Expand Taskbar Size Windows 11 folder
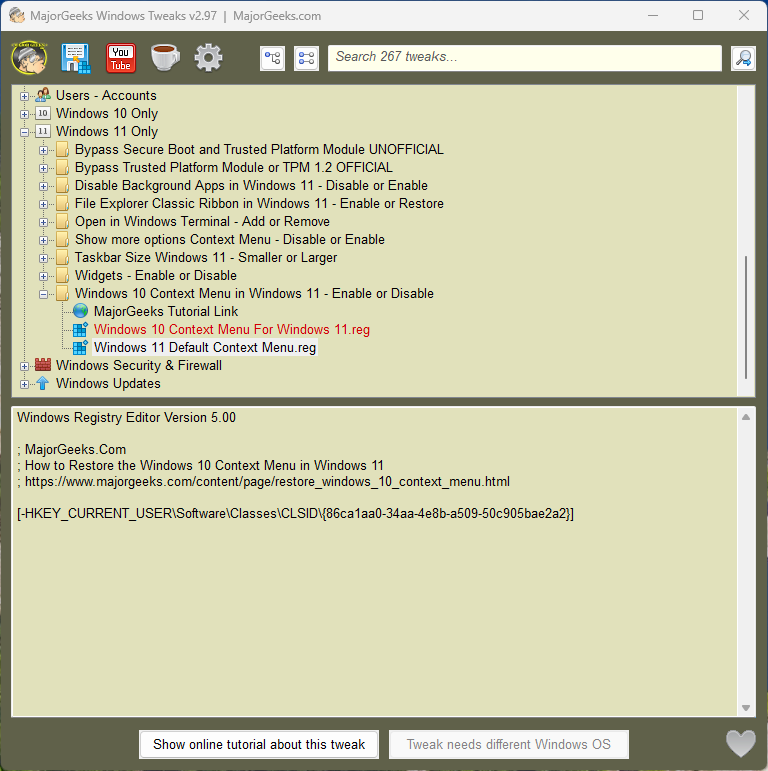 tap(43, 258)
